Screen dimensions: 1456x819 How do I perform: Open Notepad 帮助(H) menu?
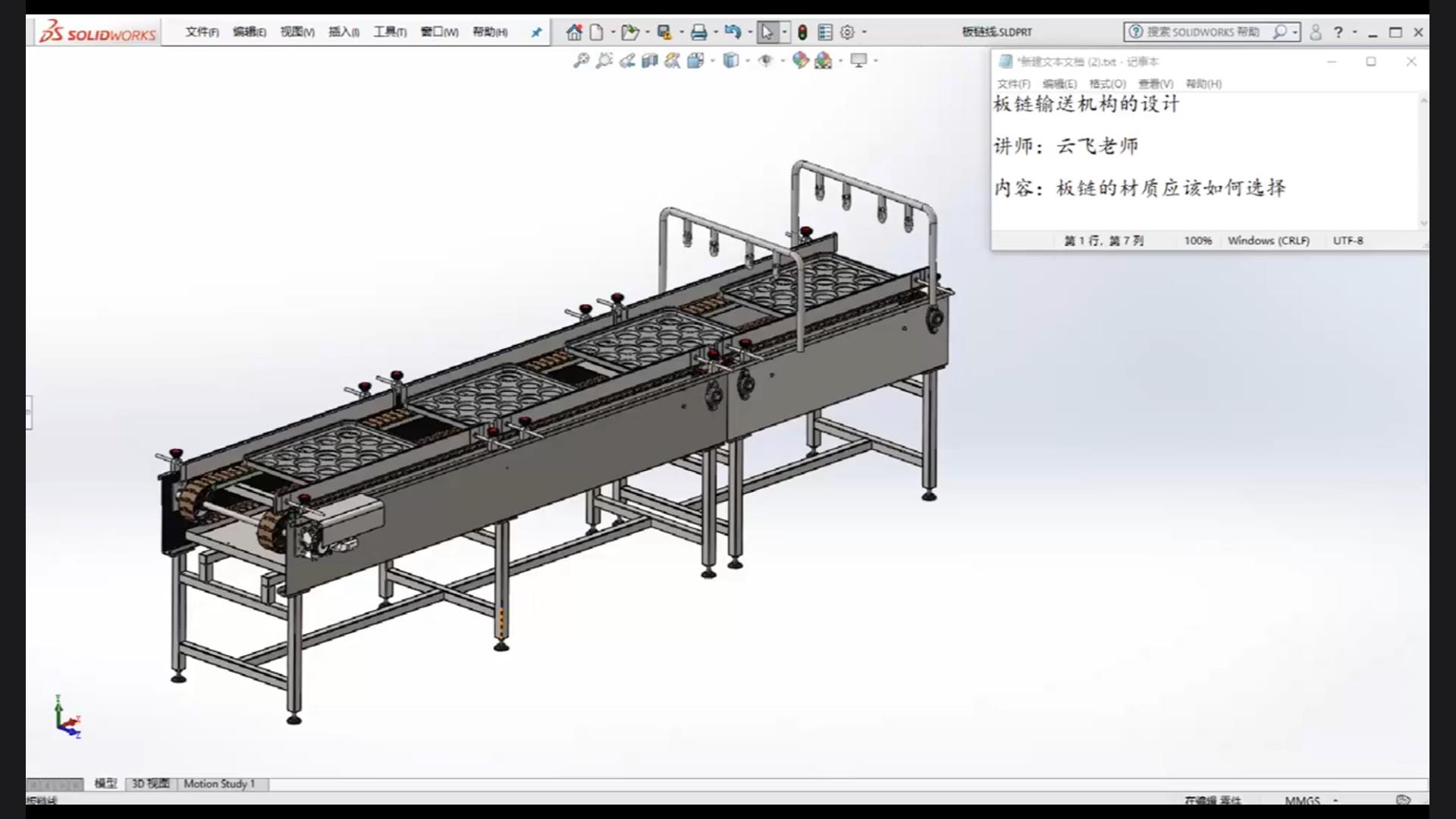1203,83
